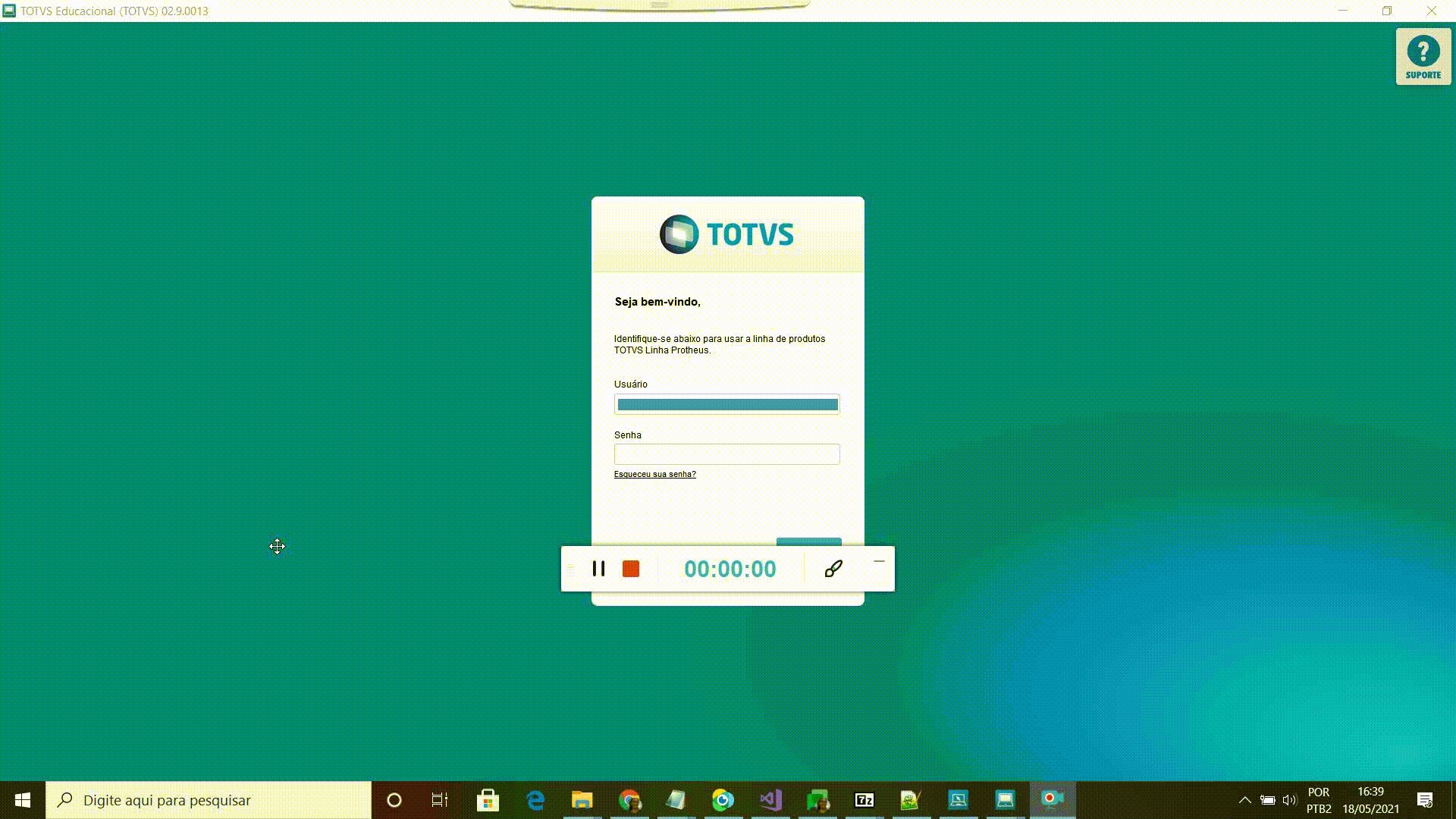Image resolution: width=1456 pixels, height=819 pixels.
Task: Click the 00:00:00 recording timer
Action: coord(730,569)
